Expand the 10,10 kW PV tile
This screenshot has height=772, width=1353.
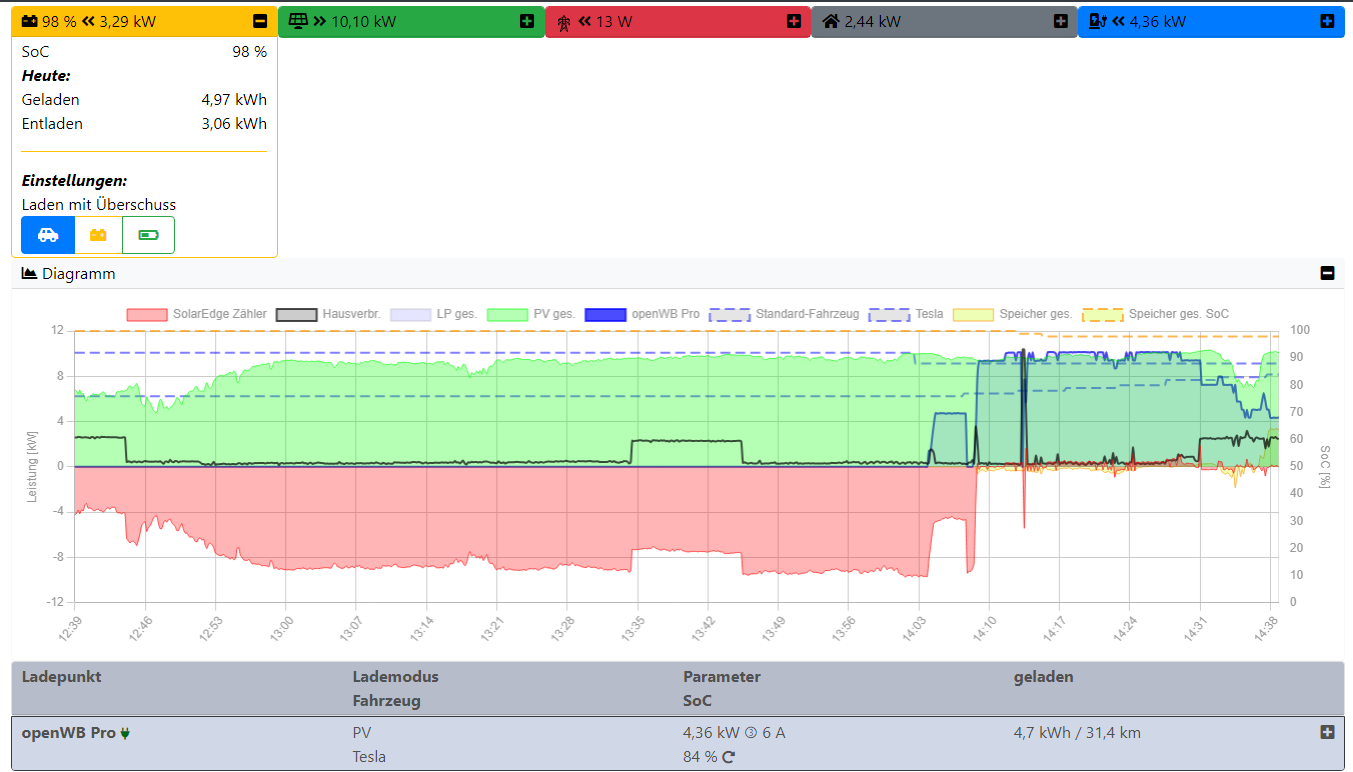pyautogui.click(x=529, y=19)
